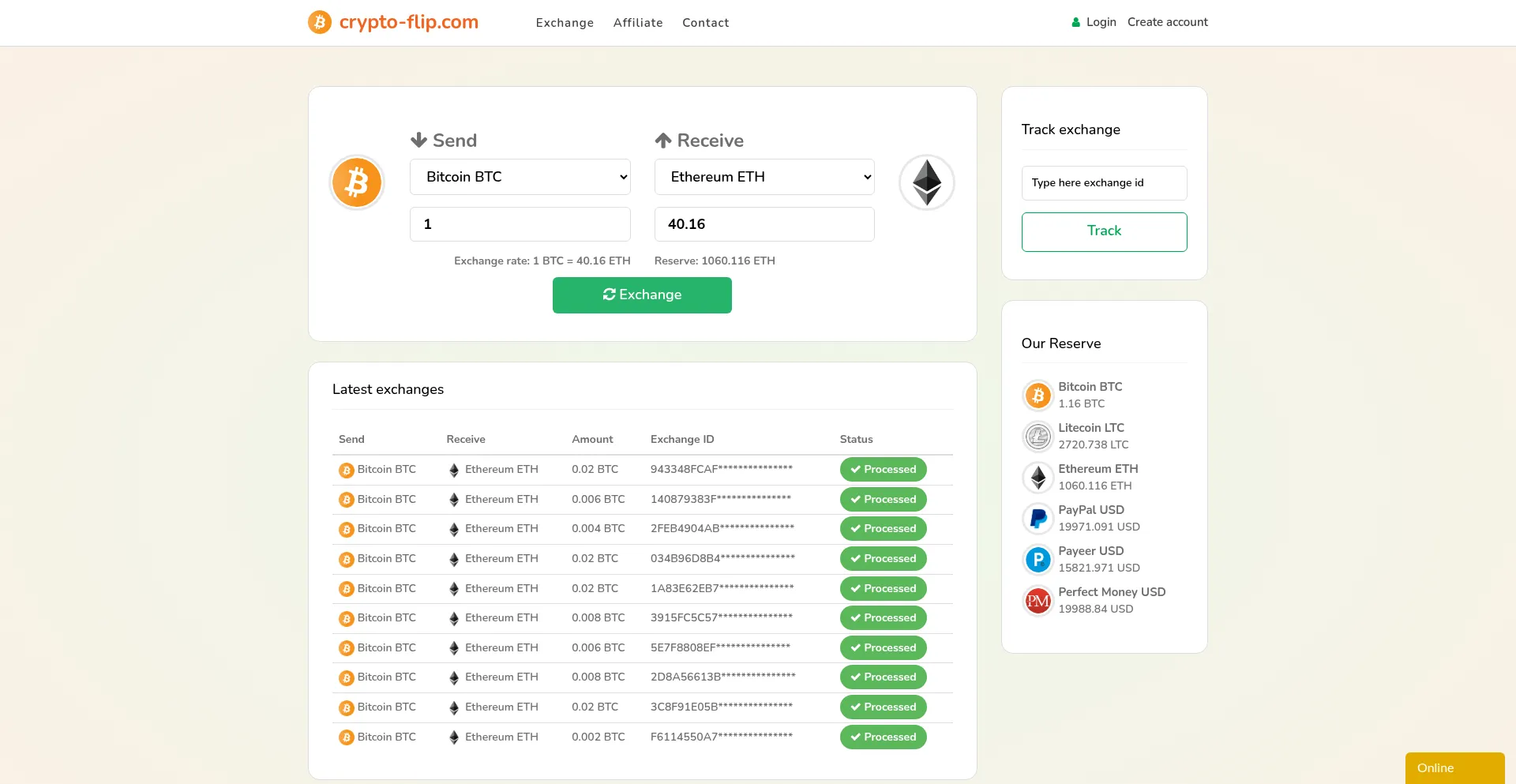This screenshot has width=1516, height=784.
Task: Click the Create account link
Action: pos(1168,22)
